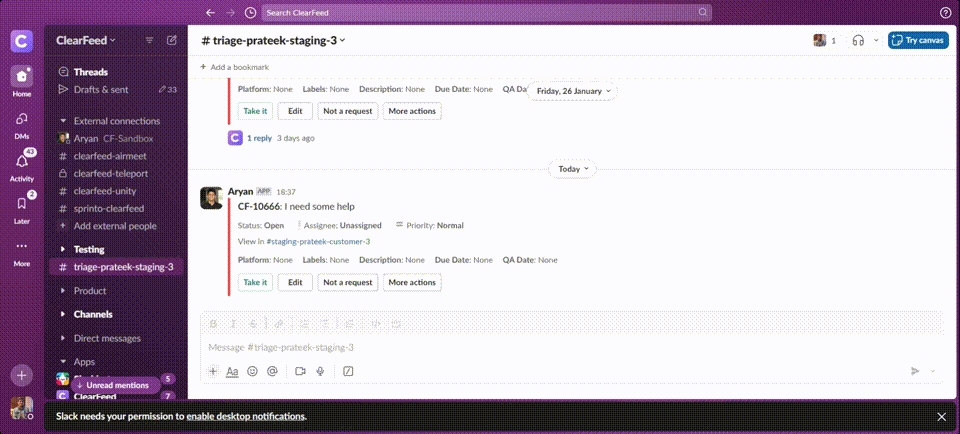Image resolution: width=960 pixels, height=434 pixels.
Task: Select the clearfeed-airmeet channel
Action: point(111,156)
